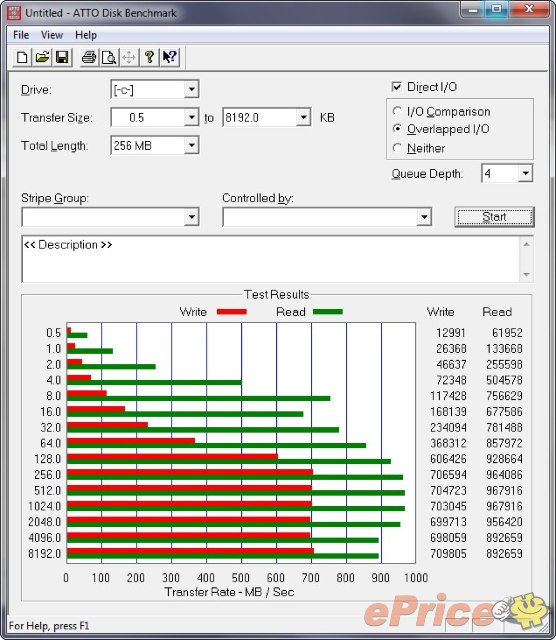Click the New file toolbar icon
This screenshot has height=640, width=556.
(x=22, y=57)
